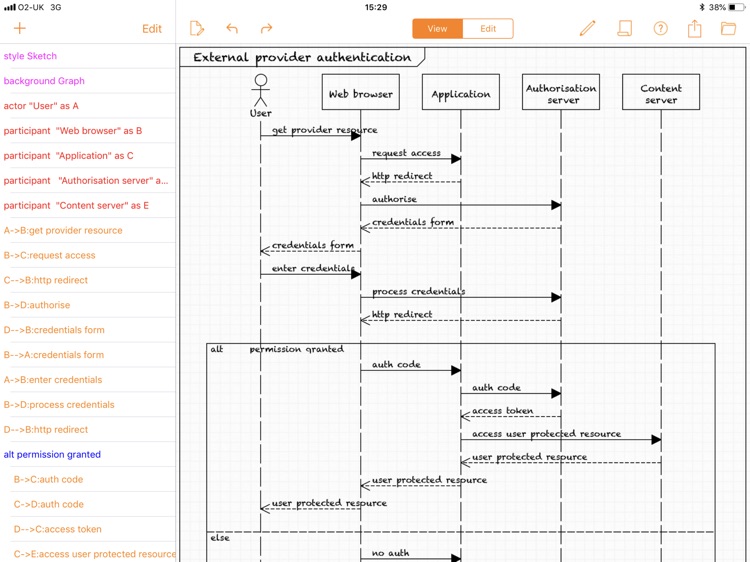Tap the plus icon to add a line
The width and height of the screenshot is (750, 562).
pyautogui.click(x=20, y=28)
